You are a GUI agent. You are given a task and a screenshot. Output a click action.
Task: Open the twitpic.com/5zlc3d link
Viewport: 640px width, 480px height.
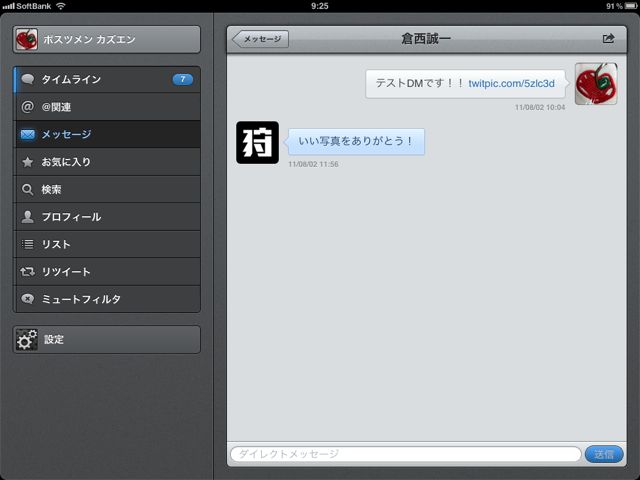[x=511, y=84]
